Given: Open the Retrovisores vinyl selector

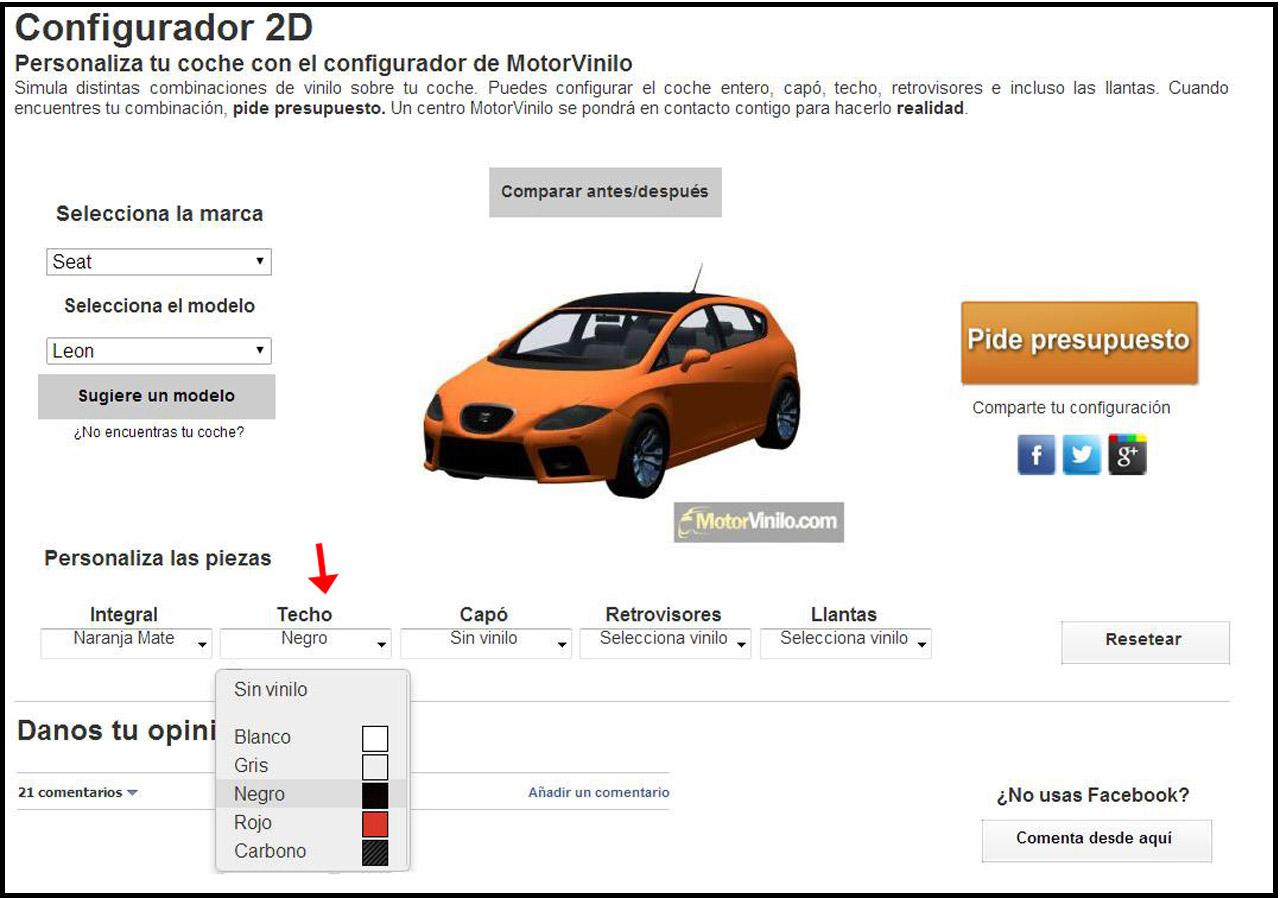Looking at the screenshot, I should (x=666, y=642).
